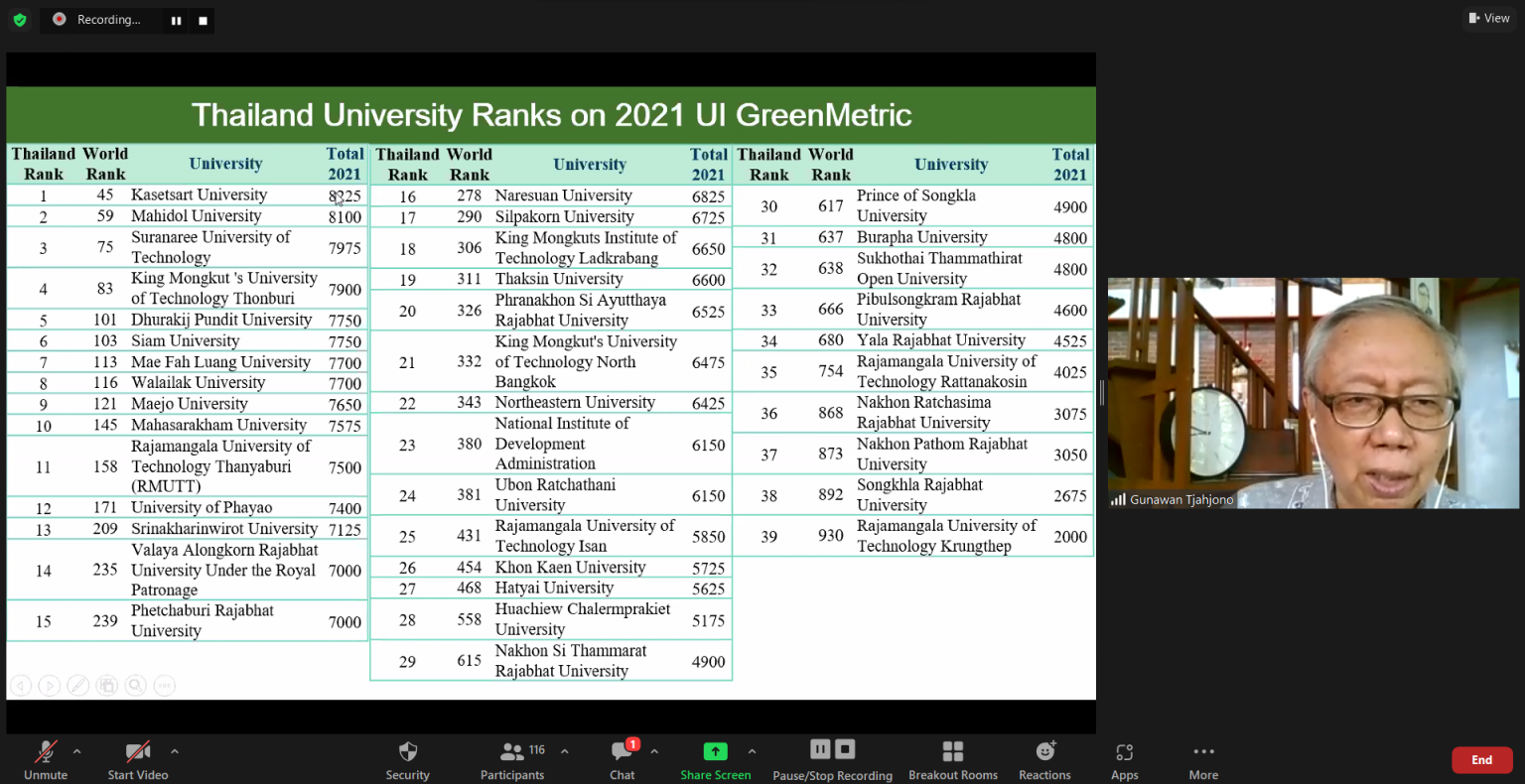1525x784 pixels.
Task: Open the View menu
Action: [x=1489, y=18]
